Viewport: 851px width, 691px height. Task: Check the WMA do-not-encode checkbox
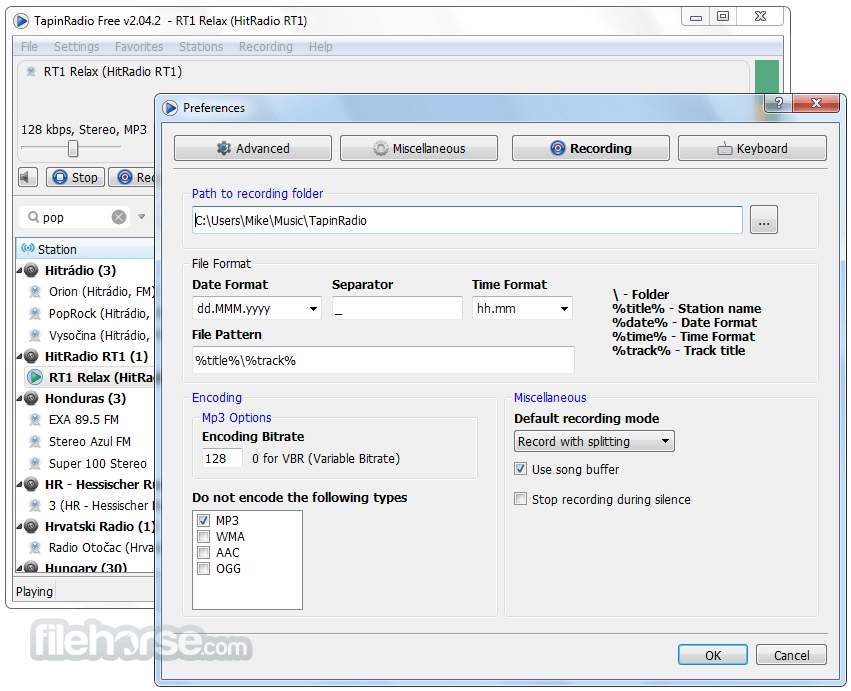click(x=204, y=536)
